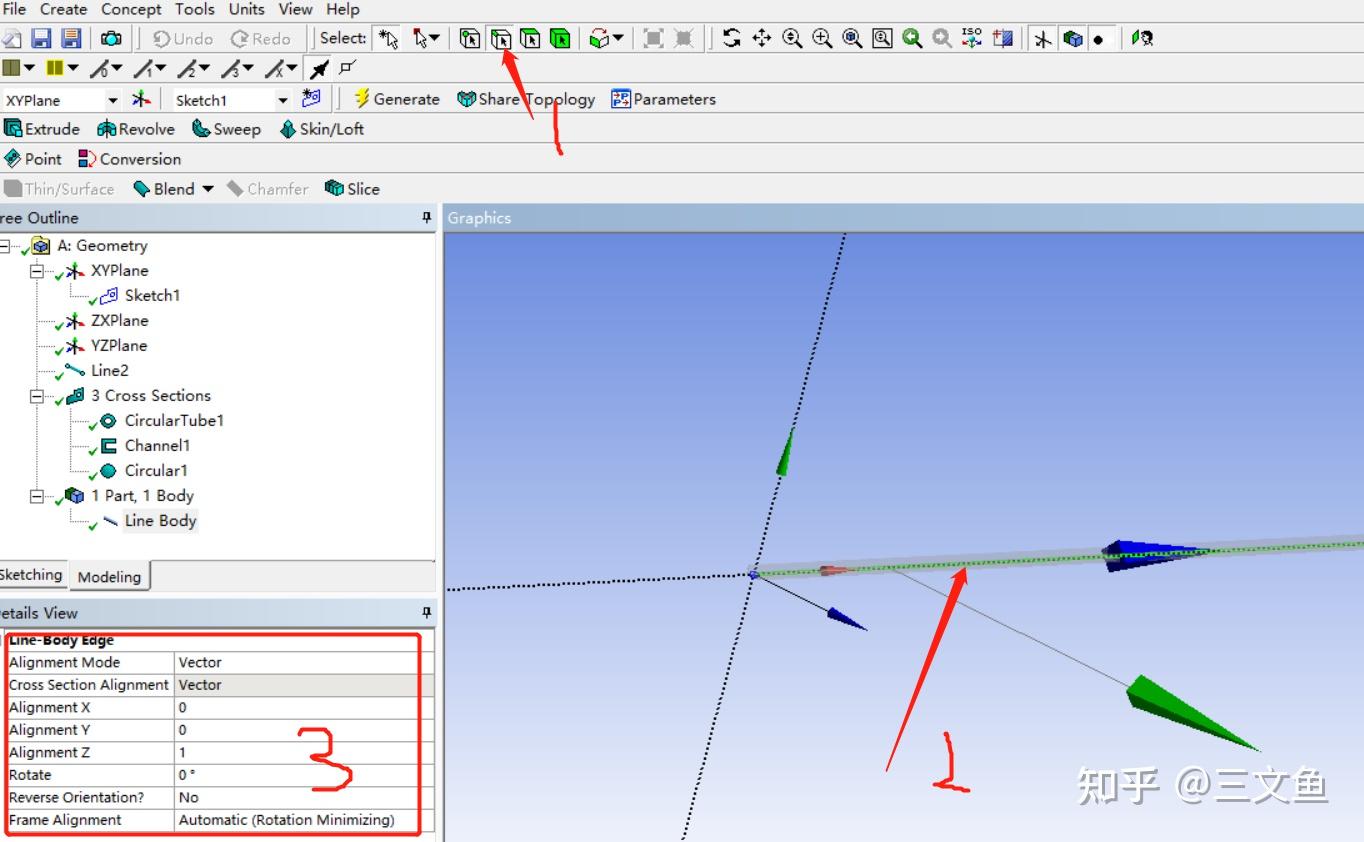Click the Save Project icon
The width and height of the screenshot is (1364, 842).
(x=41, y=38)
